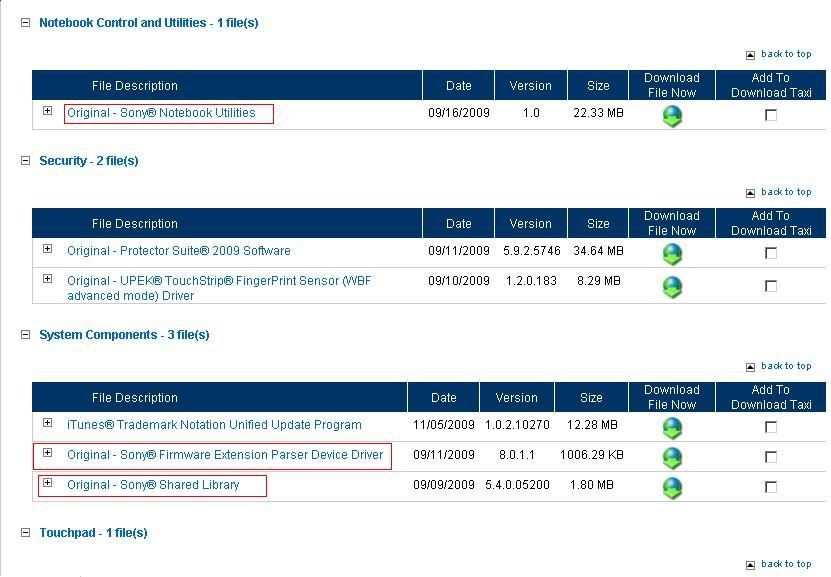The width and height of the screenshot is (831, 577).
Task: Click version 1.0.2.10270 cell
Action: (x=517, y=425)
